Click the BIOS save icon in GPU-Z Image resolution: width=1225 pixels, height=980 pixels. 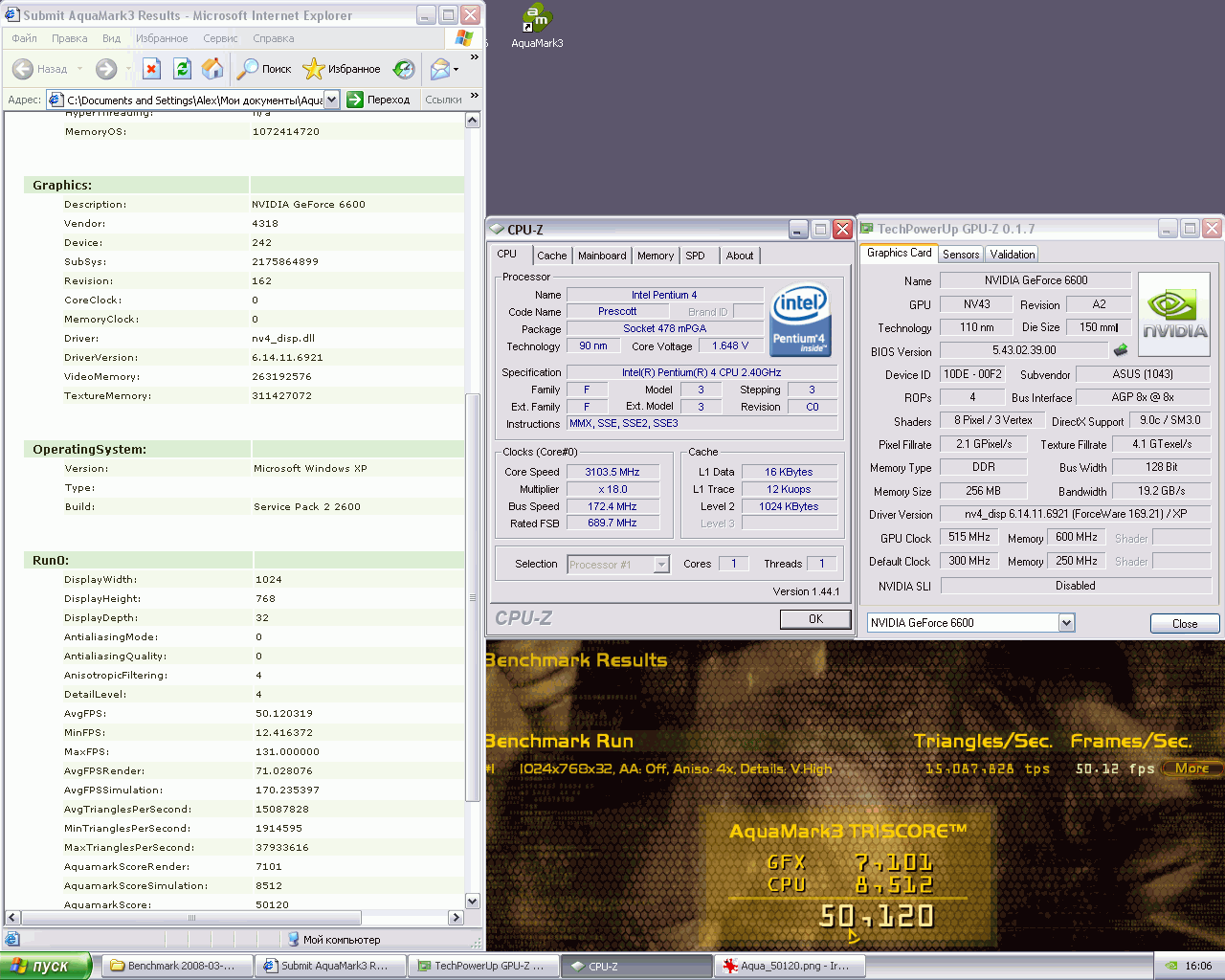[1121, 350]
